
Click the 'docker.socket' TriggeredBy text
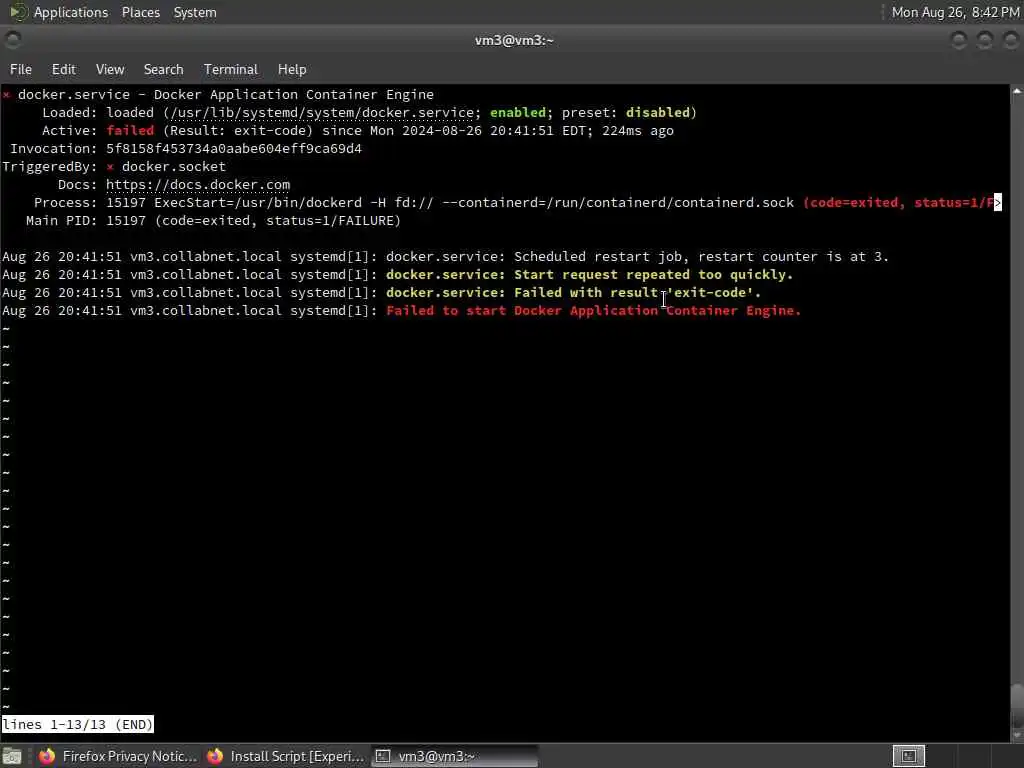point(174,167)
